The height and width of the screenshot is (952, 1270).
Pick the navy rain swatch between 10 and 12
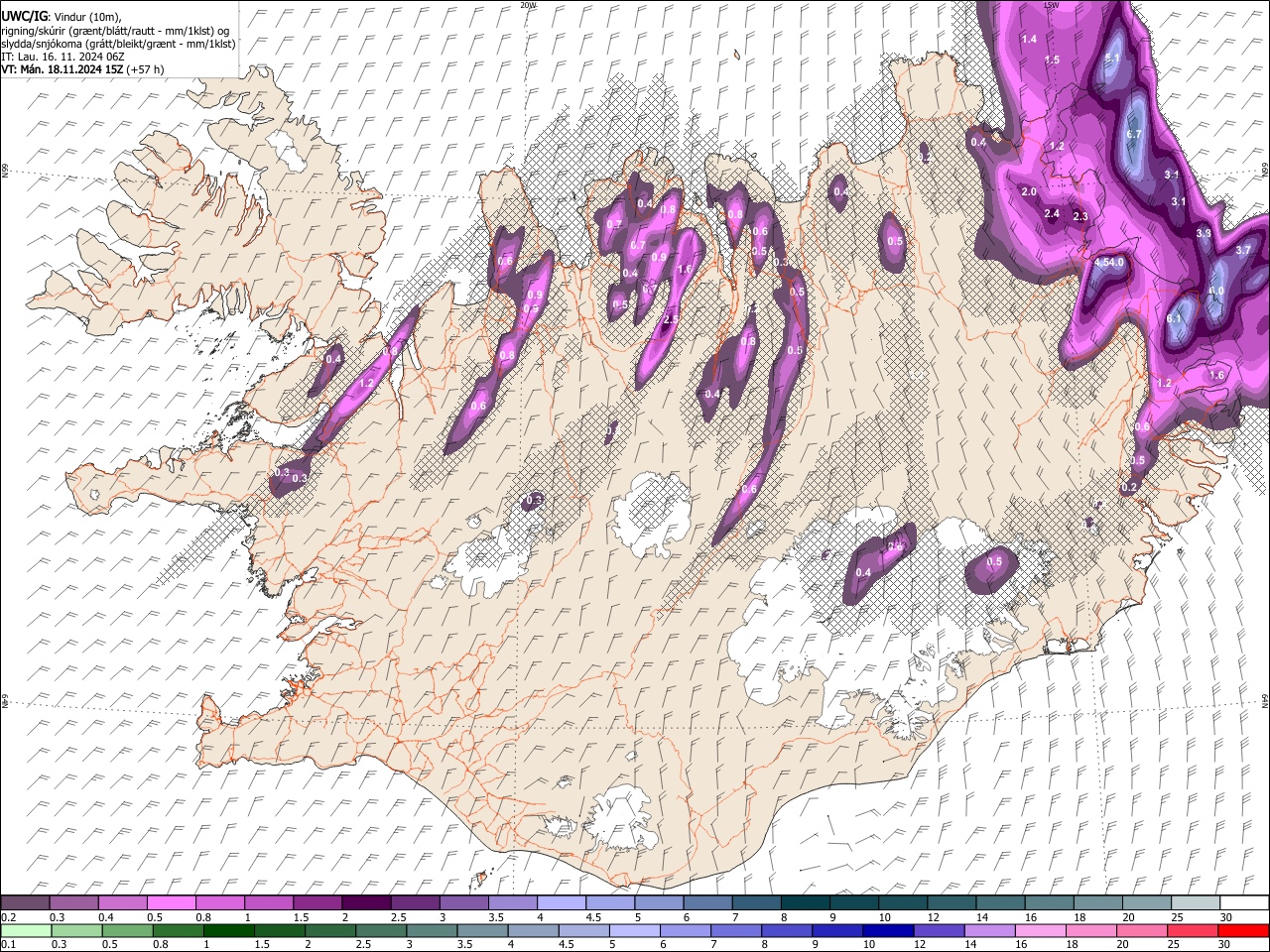click(888, 931)
